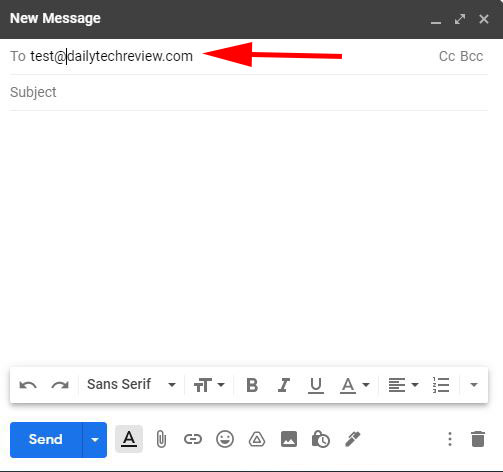This screenshot has width=503, height=472.
Task: Click the blue Send button
Action: [46, 440]
